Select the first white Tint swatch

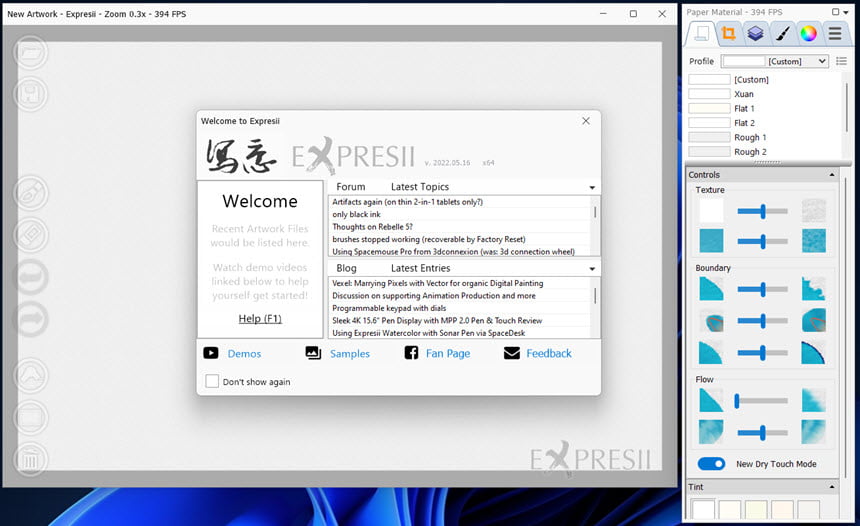704,509
